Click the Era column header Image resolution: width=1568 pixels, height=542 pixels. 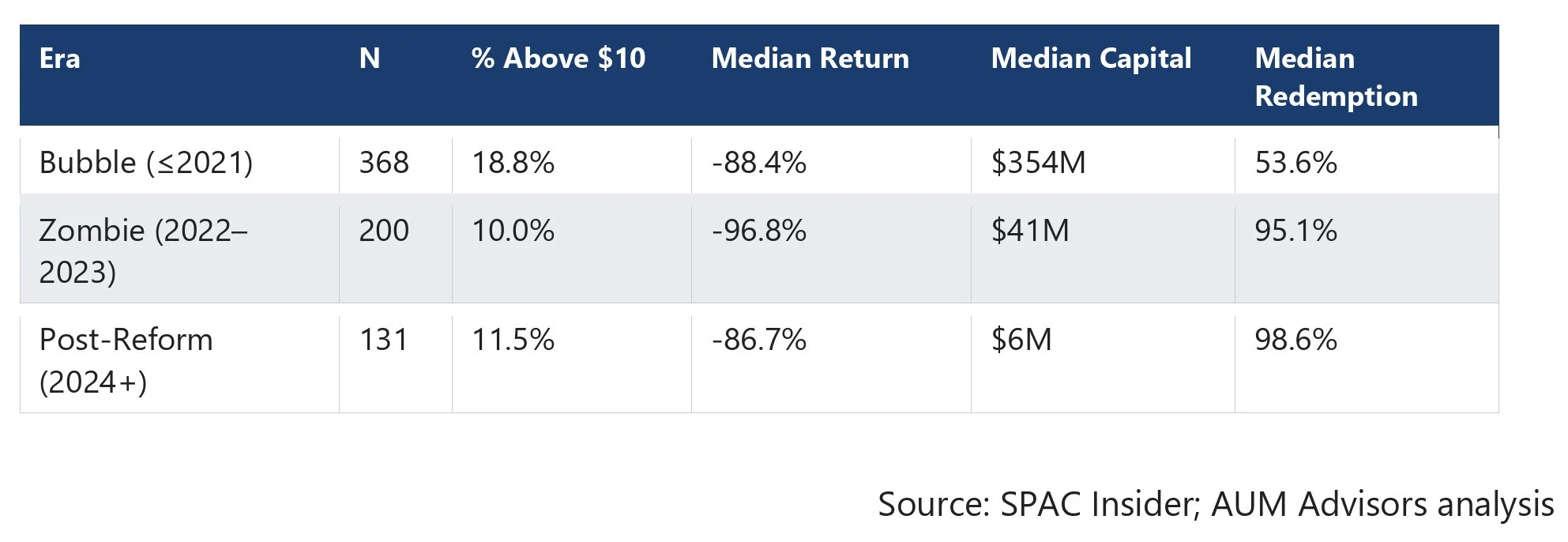60,58
